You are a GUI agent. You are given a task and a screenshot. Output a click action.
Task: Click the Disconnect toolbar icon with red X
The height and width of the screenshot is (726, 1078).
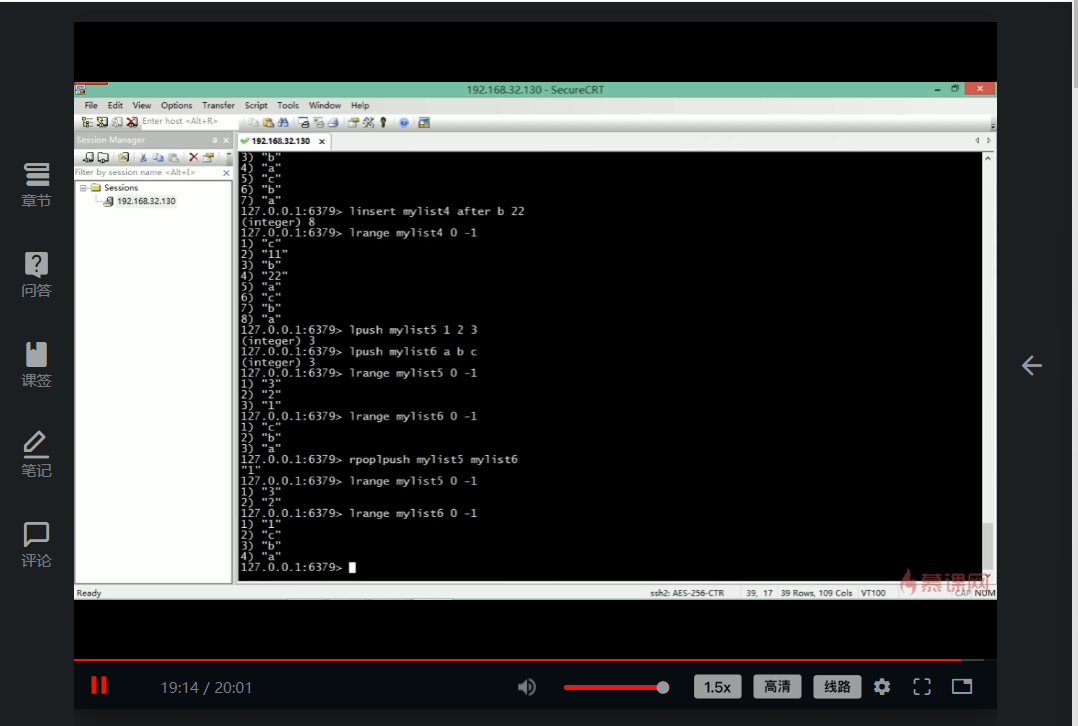pos(132,122)
